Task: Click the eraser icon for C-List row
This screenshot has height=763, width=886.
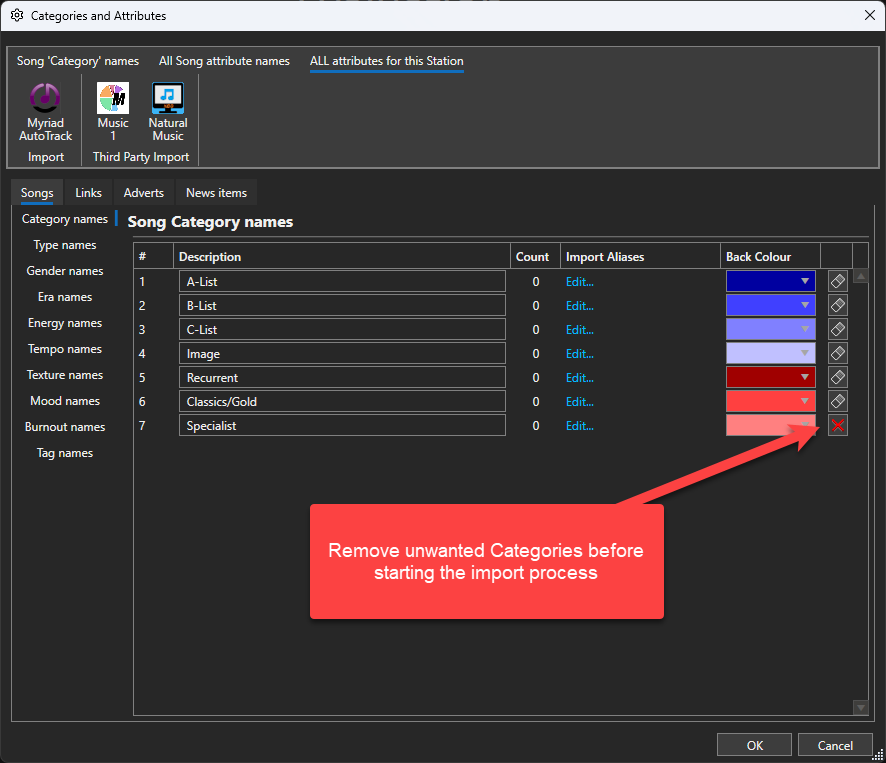Action: point(838,330)
